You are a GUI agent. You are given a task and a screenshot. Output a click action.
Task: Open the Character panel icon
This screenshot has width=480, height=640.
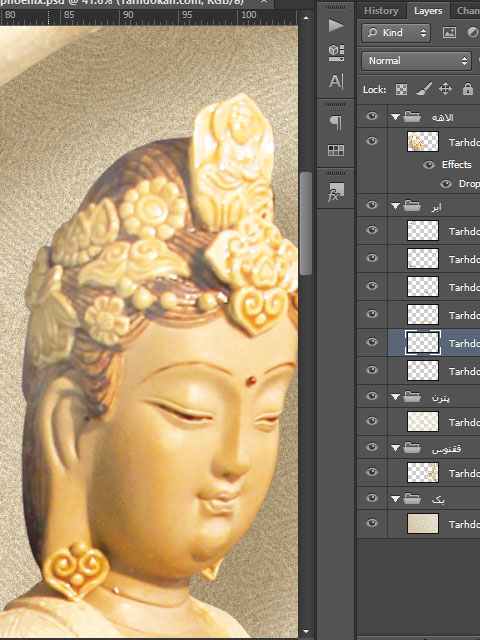[336, 81]
